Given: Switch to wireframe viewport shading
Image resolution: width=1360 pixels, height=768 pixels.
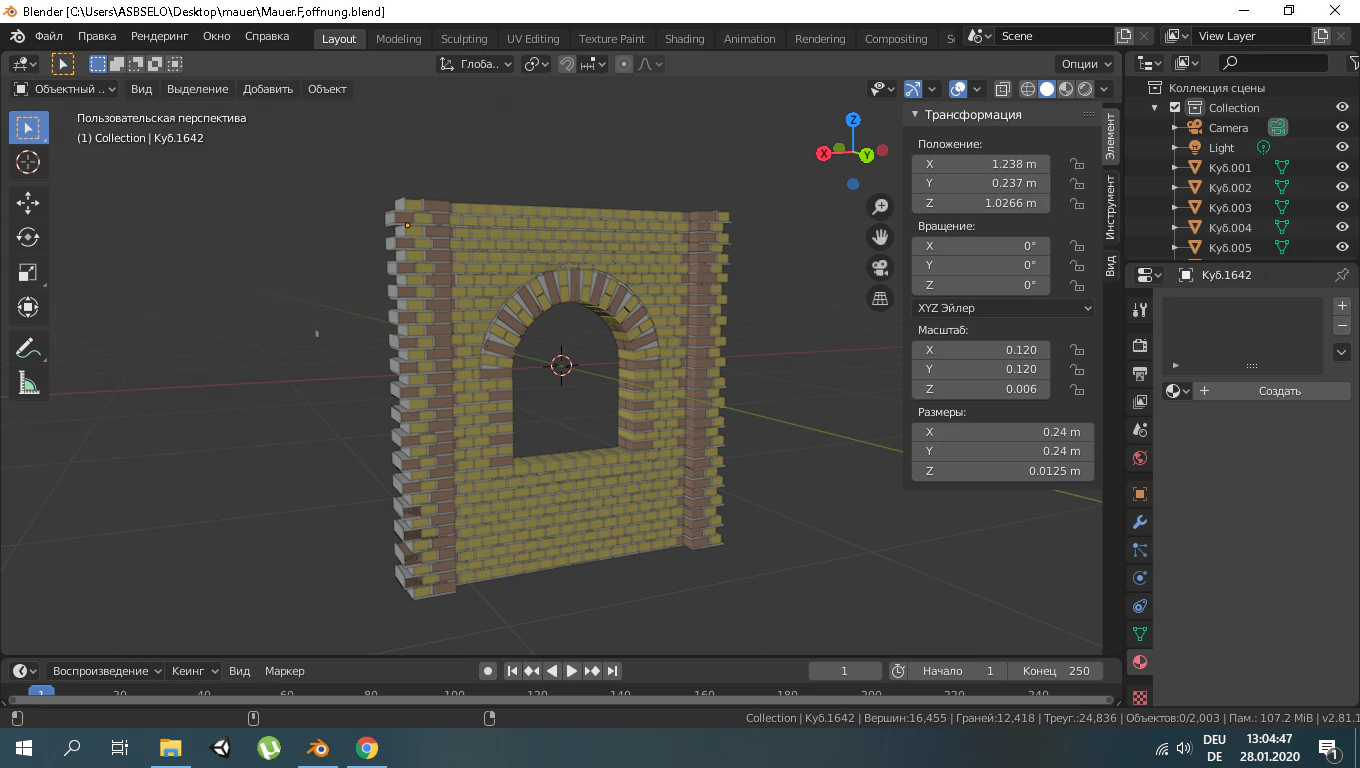Looking at the screenshot, I should (1027, 89).
